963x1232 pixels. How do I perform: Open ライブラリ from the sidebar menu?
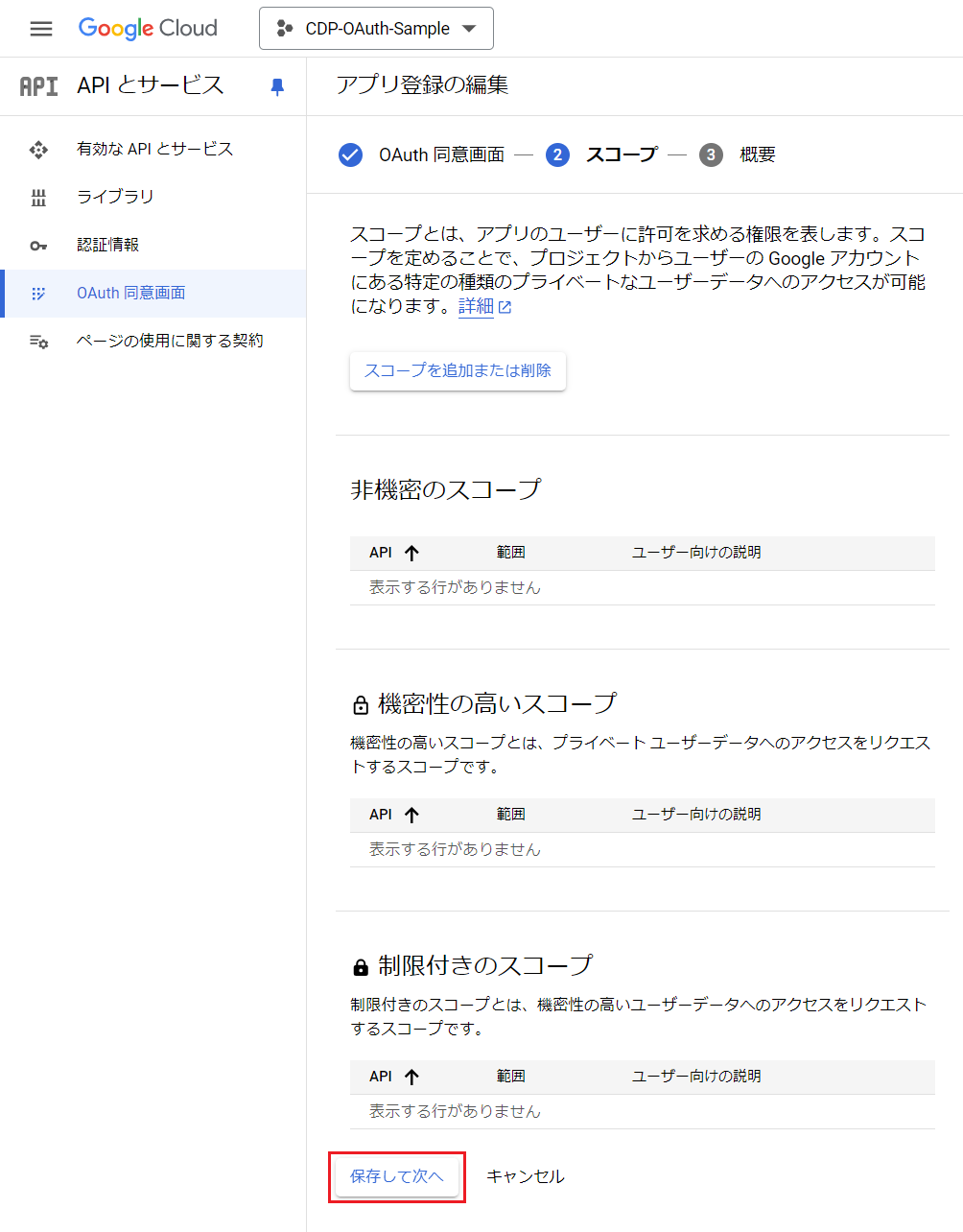[115, 197]
